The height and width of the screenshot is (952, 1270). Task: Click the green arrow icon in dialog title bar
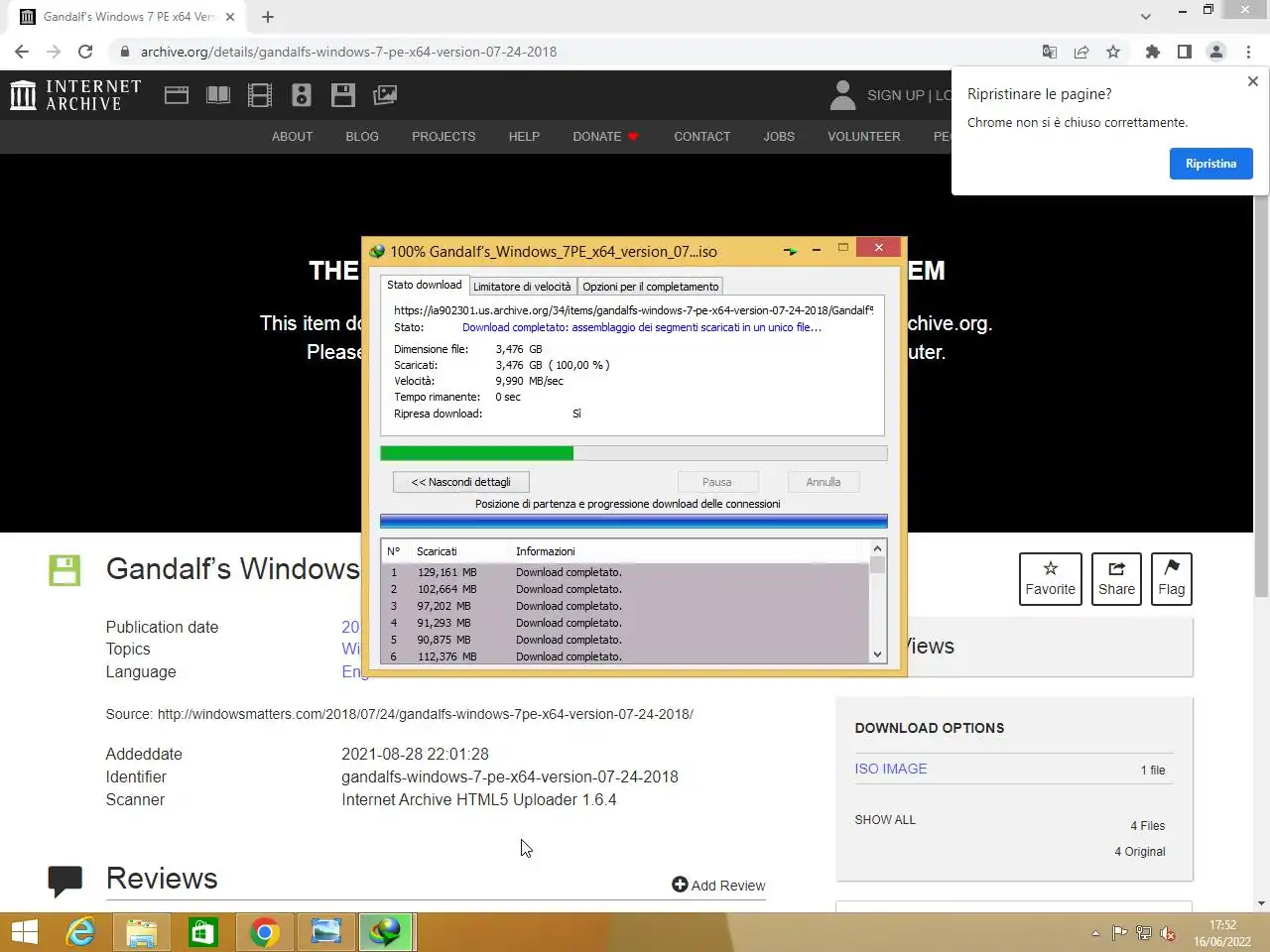coord(790,251)
